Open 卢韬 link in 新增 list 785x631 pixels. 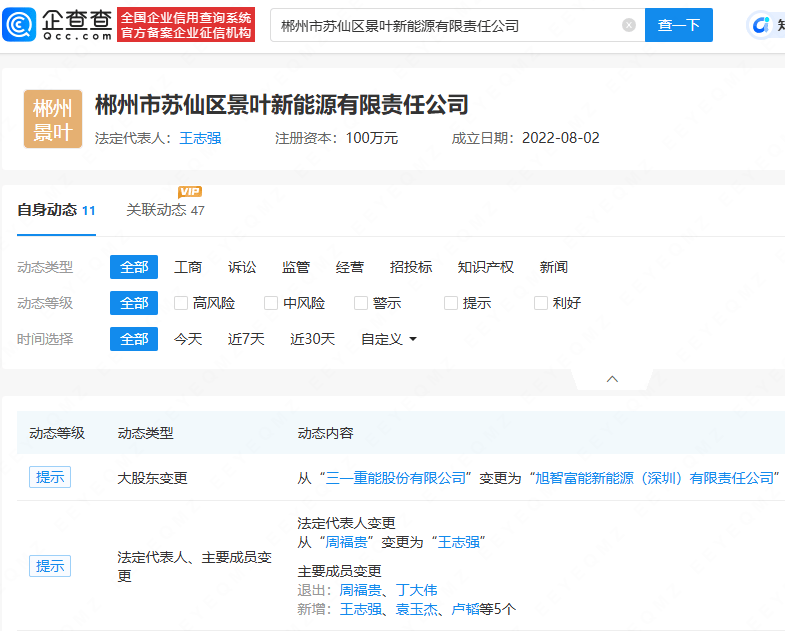coord(466,609)
